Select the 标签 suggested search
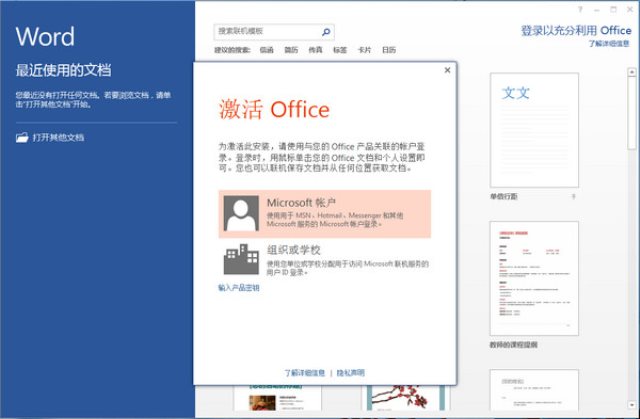640x419 pixels. coord(340,50)
